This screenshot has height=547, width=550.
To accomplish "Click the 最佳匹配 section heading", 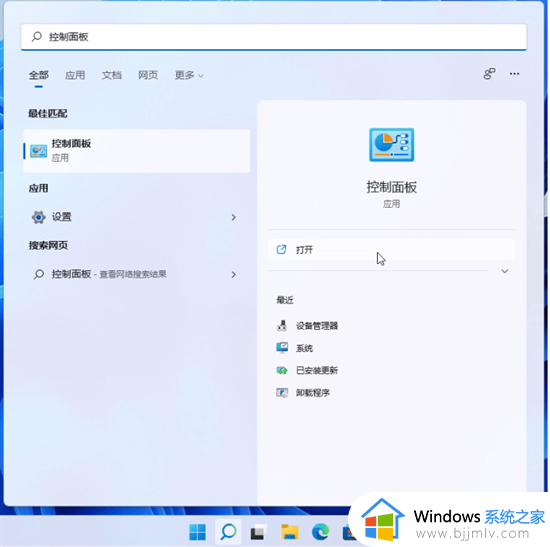I will pyautogui.click(x=48, y=113).
